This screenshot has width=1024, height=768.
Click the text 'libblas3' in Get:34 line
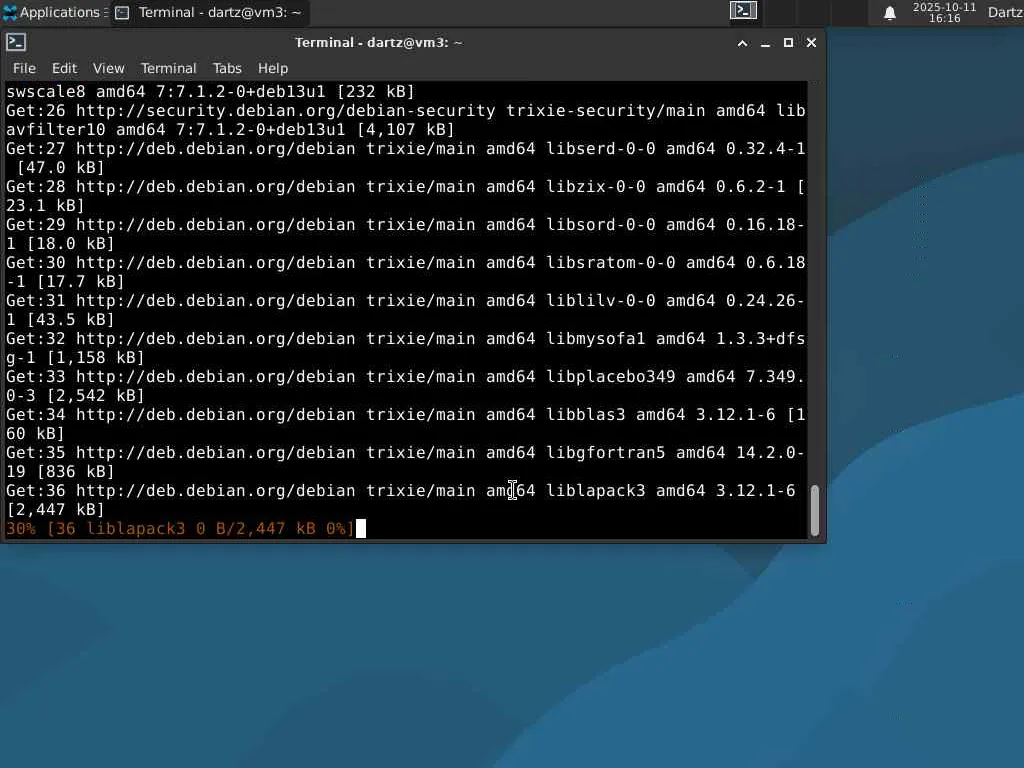586,414
